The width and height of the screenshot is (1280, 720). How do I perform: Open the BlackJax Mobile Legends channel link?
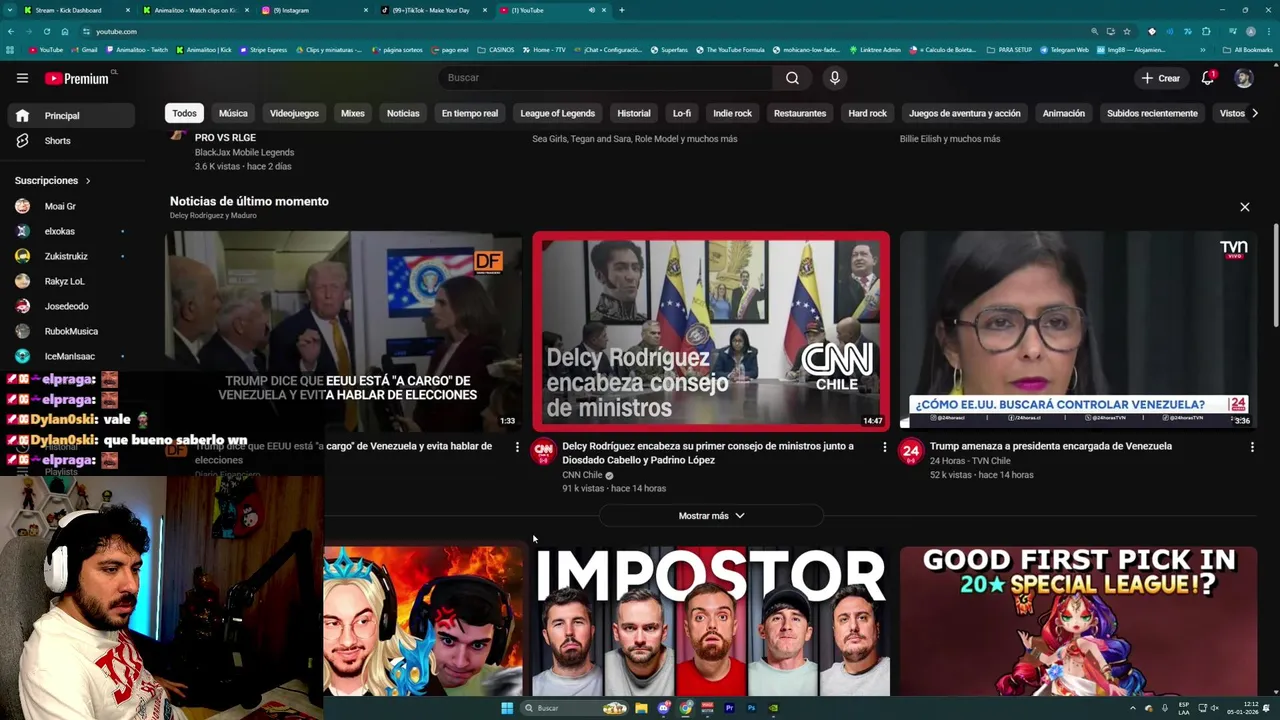244,152
